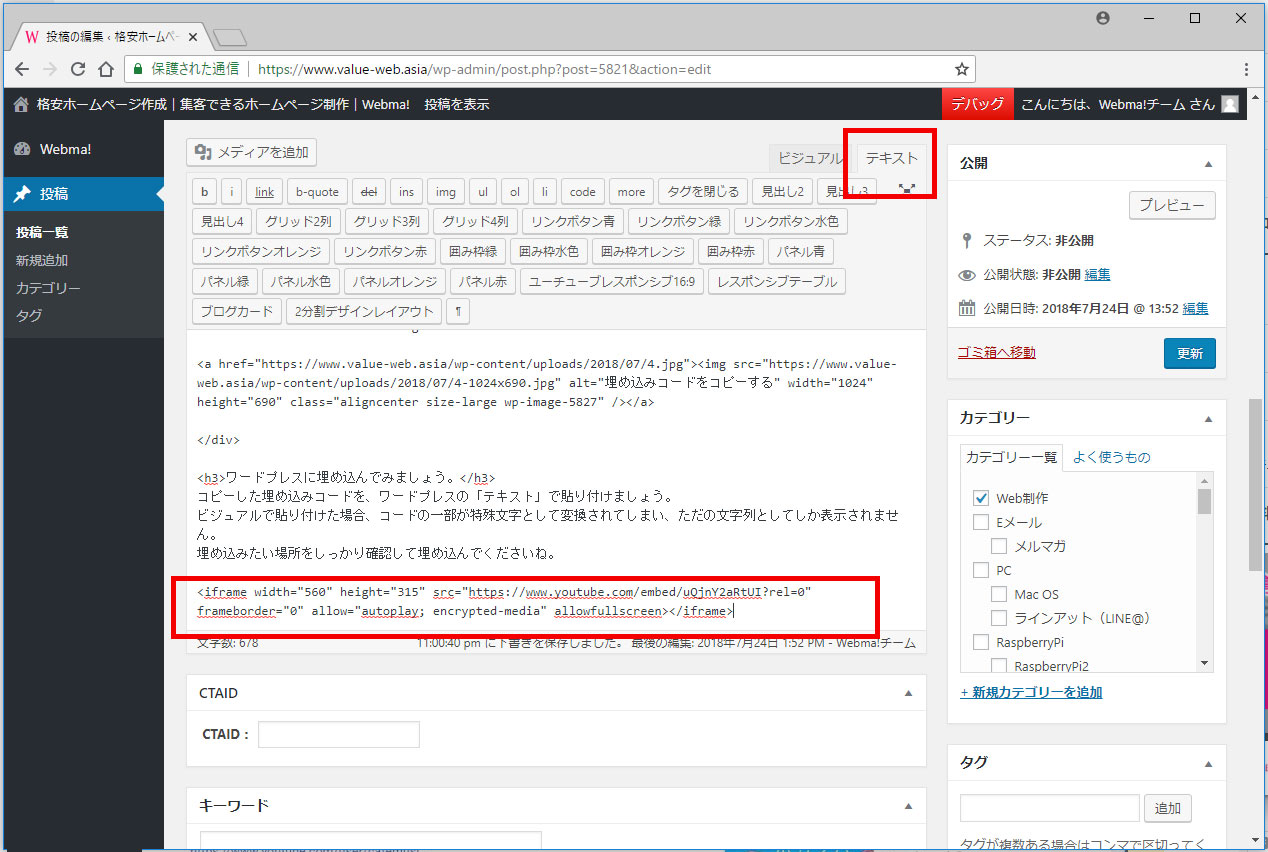Click the pushpin Posts menu icon
The width and height of the screenshot is (1268, 852).
pyautogui.click(x=22, y=194)
